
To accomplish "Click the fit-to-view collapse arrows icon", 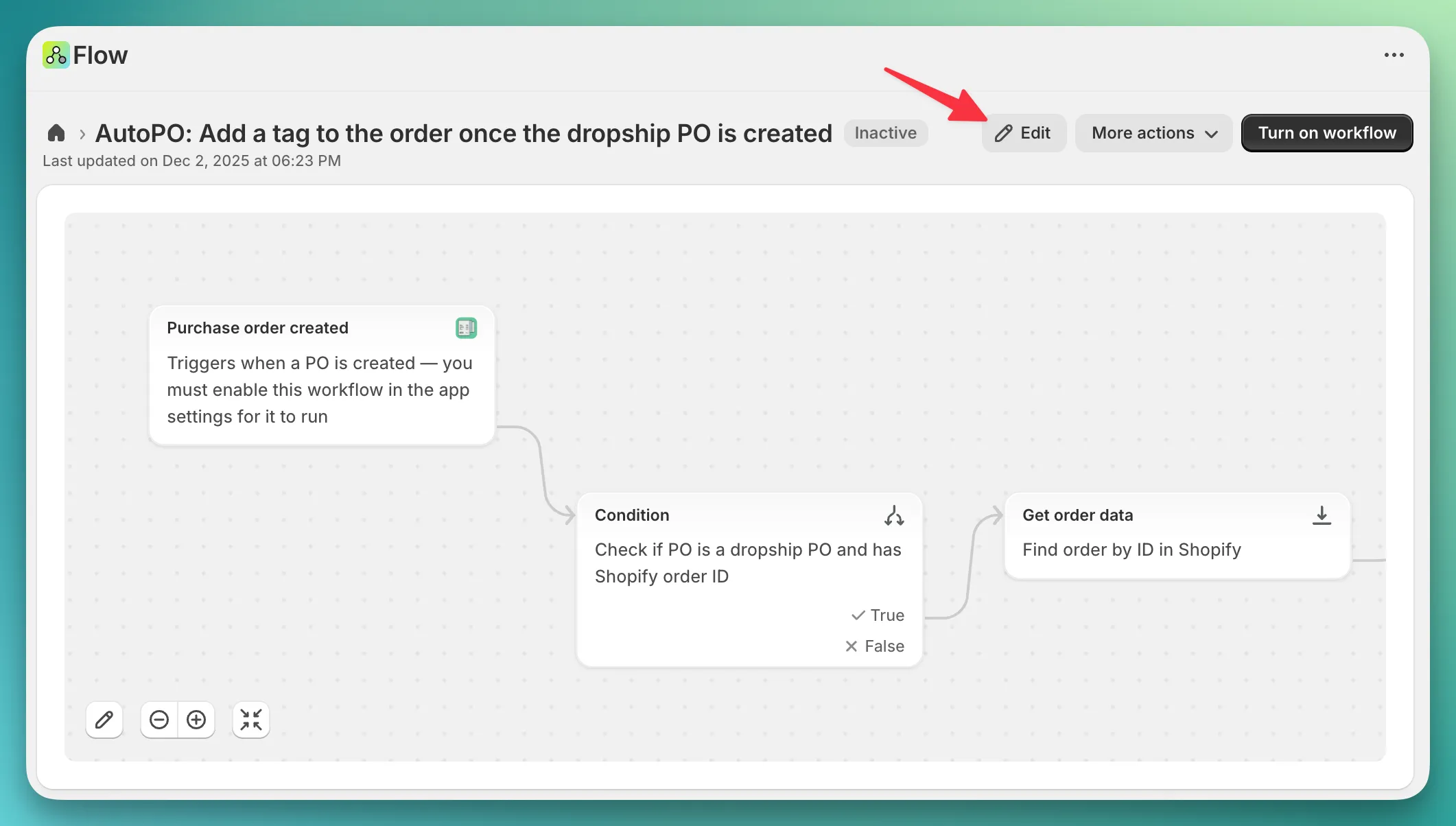I will 251,720.
